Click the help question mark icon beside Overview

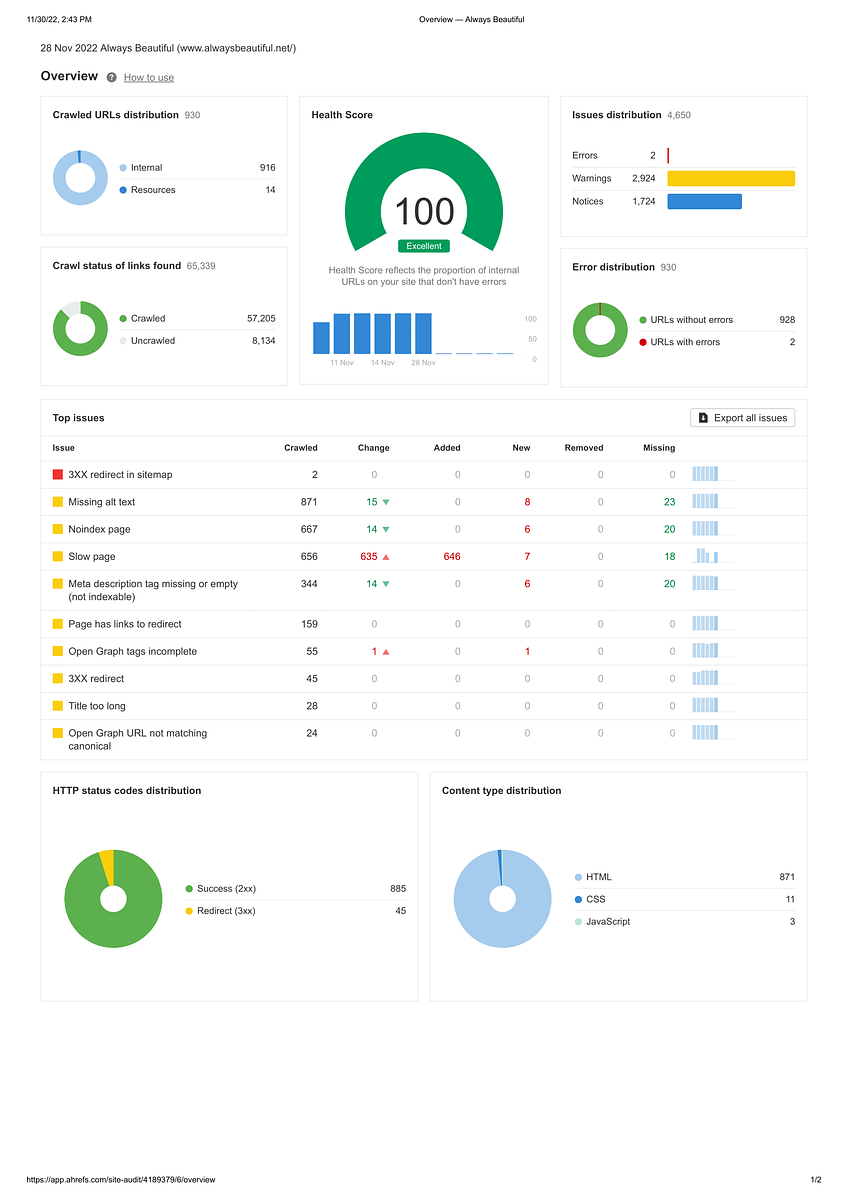[111, 77]
